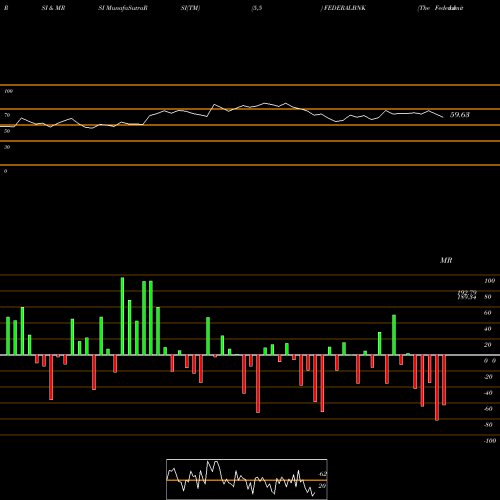
Task: Click the '(5,5' parameter text in header
Action: [257, 8]
